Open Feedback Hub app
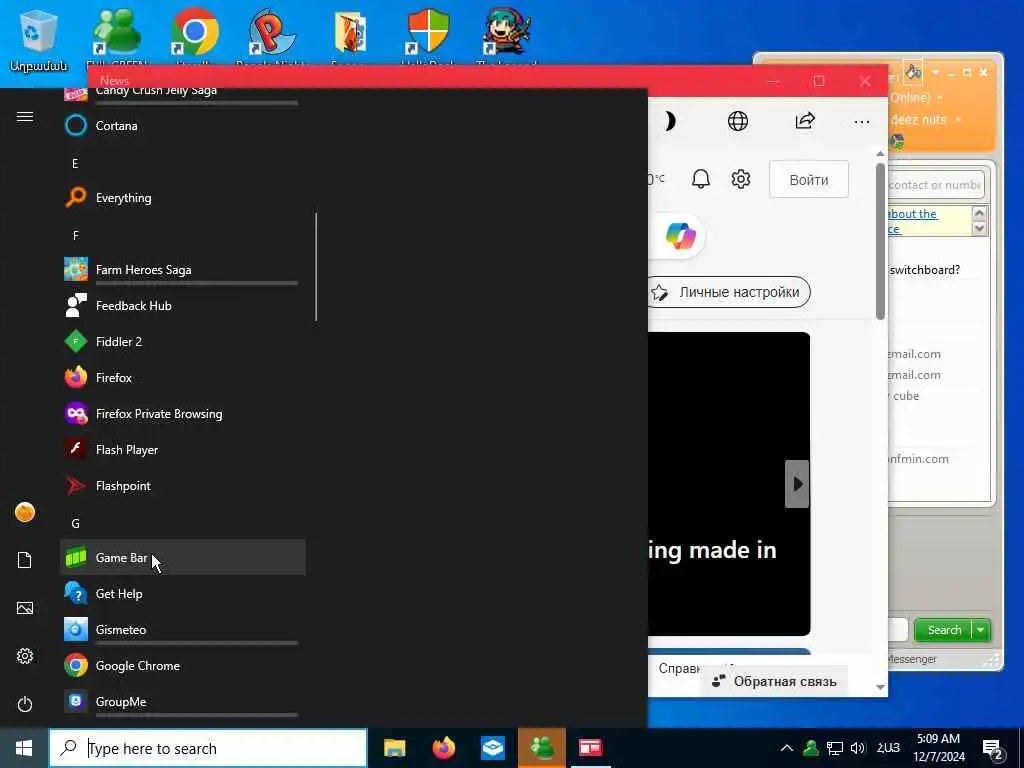The image size is (1024, 768). (x=182, y=305)
